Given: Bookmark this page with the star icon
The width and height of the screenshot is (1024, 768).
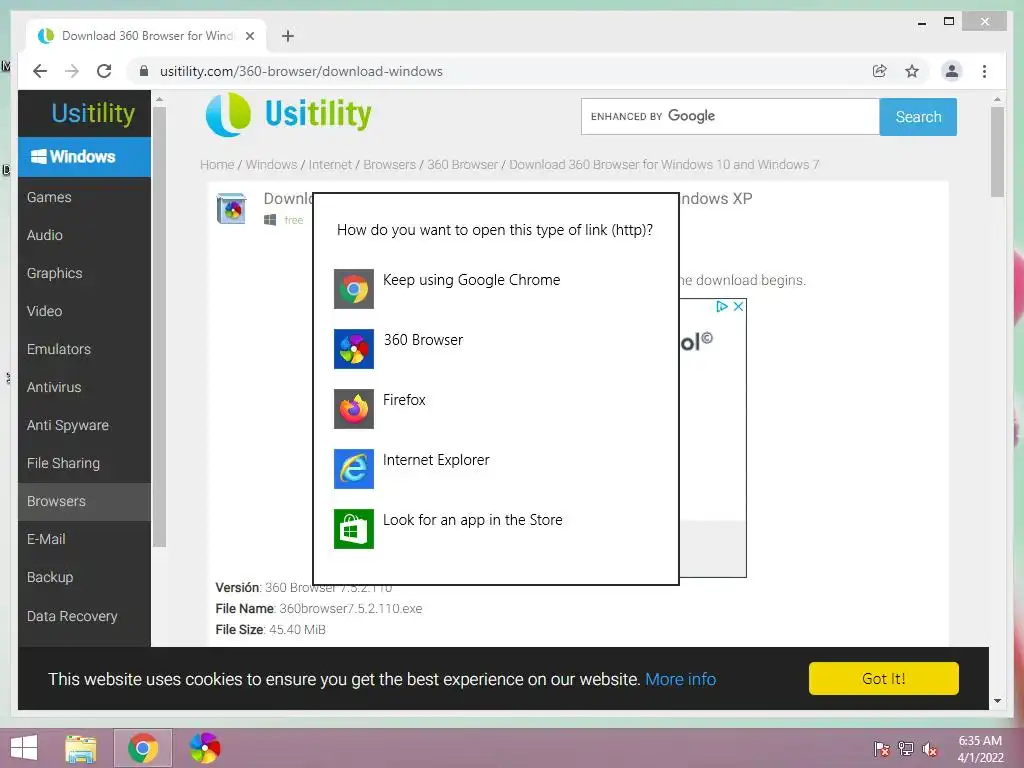Looking at the screenshot, I should (912, 71).
